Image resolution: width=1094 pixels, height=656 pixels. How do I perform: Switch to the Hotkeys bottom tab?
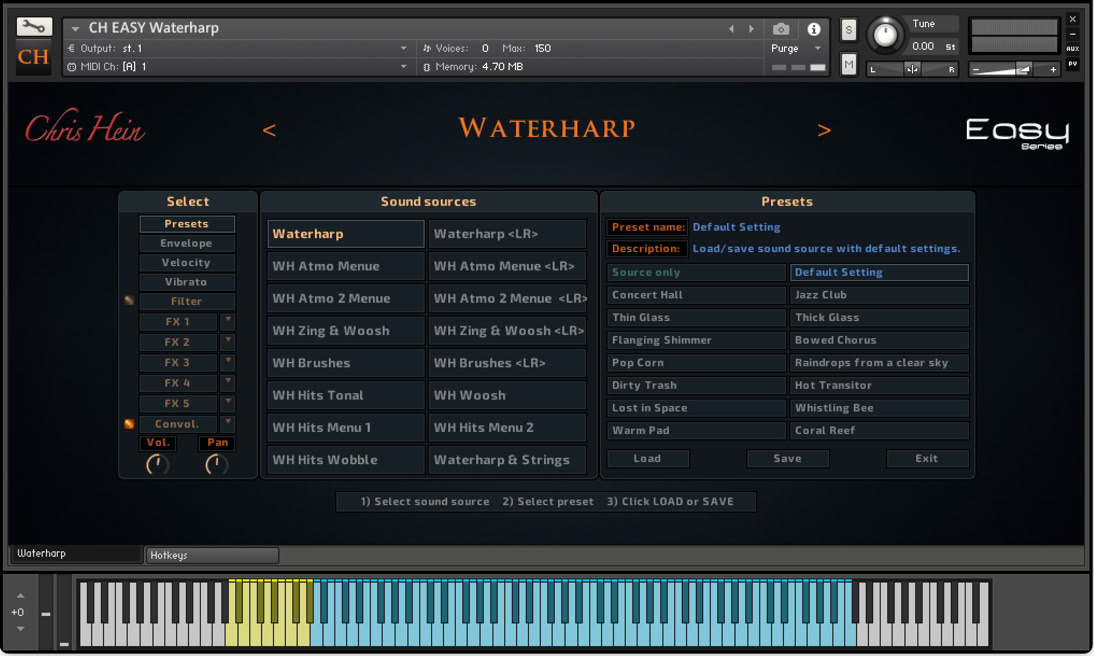pyautogui.click(x=212, y=555)
